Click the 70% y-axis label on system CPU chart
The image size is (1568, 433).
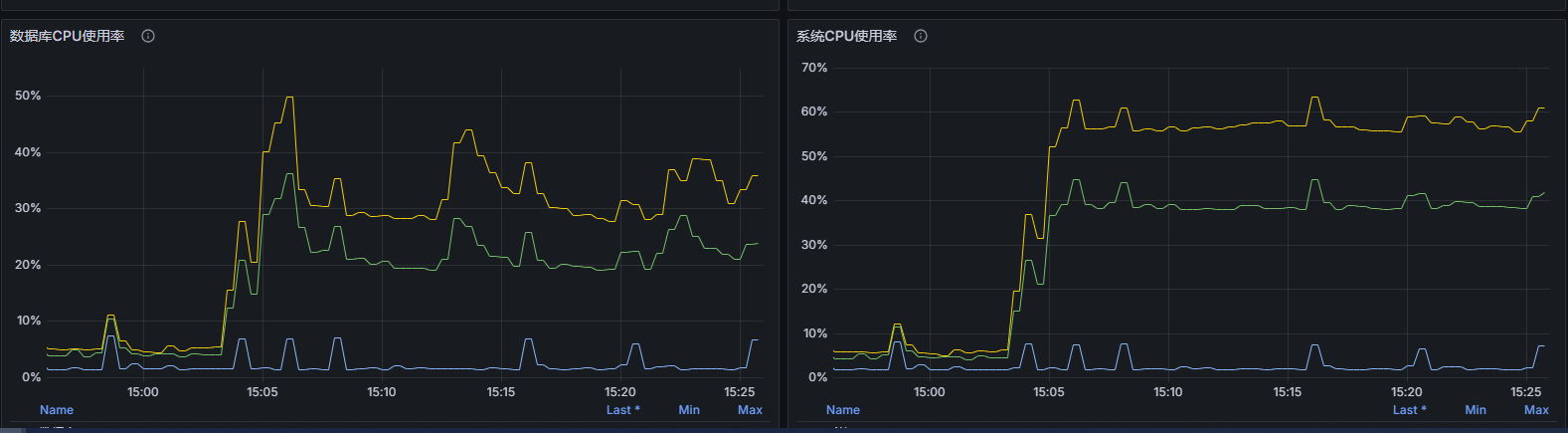pos(814,68)
